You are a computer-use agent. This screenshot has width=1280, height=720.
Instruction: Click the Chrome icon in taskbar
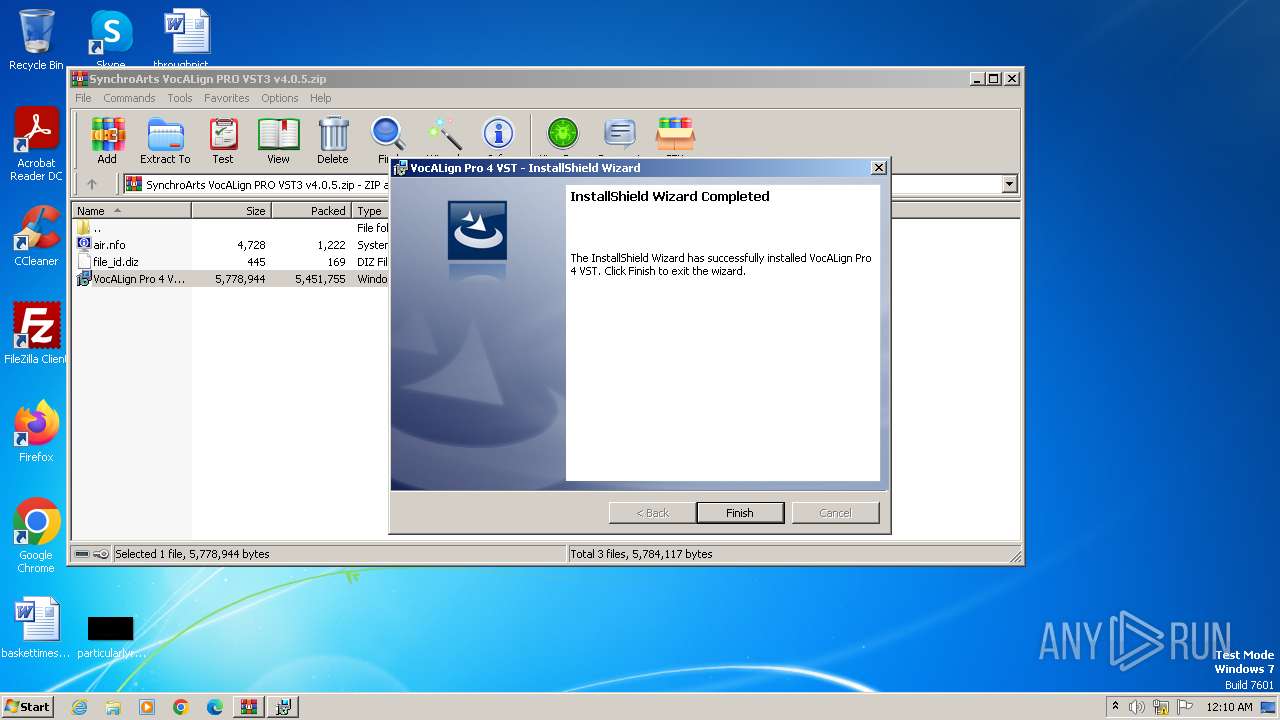pos(180,707)
